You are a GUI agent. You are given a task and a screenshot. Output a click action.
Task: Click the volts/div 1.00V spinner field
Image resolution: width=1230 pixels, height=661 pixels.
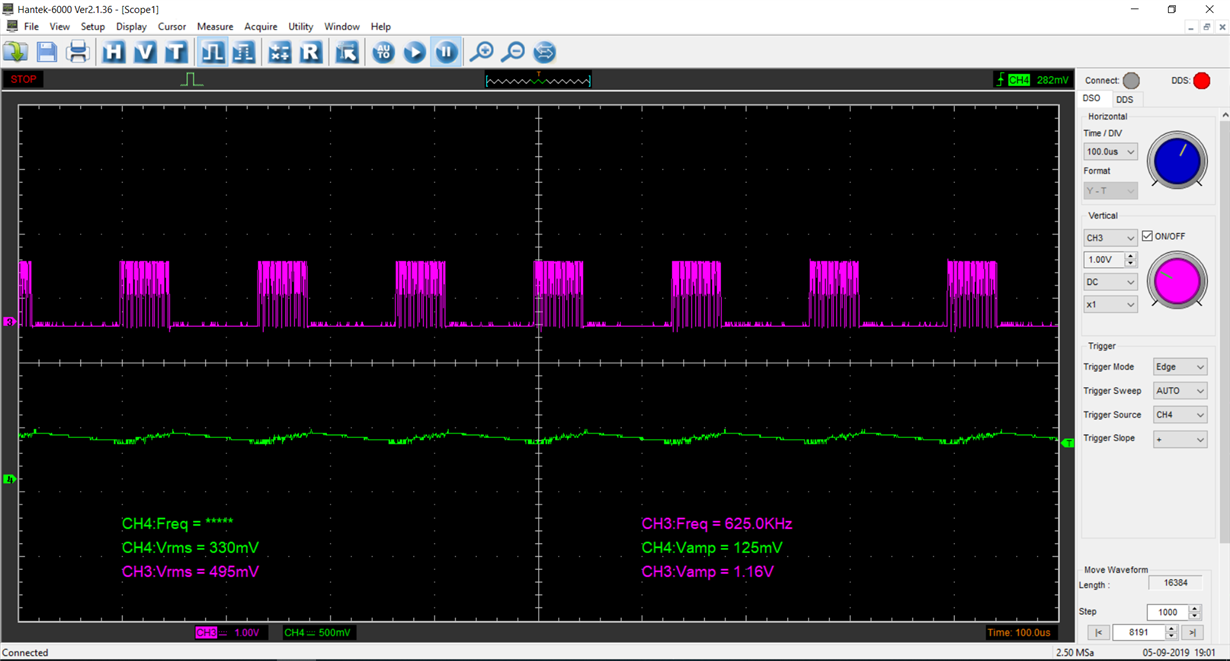pos(1111,260)
